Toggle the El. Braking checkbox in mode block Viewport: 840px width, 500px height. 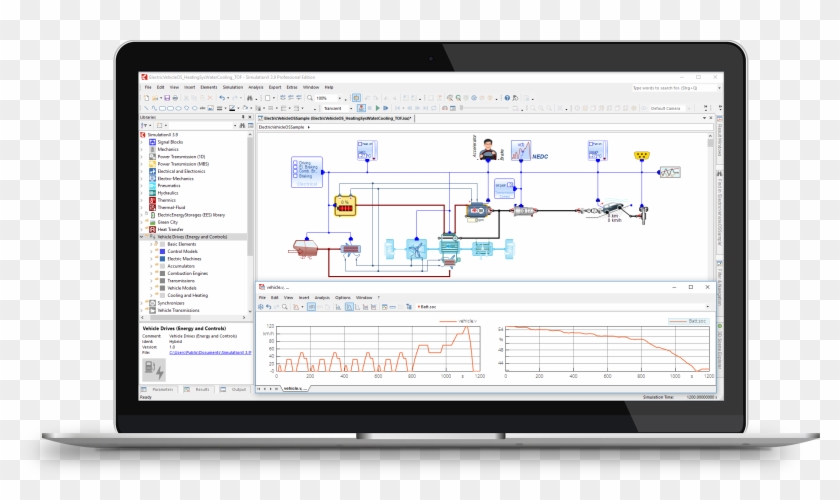coord(295,167)
